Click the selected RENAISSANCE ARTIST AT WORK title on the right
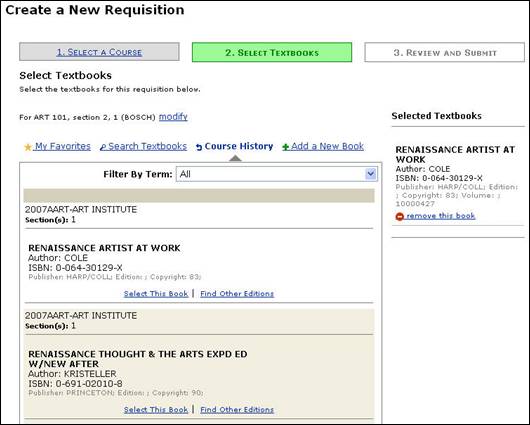 (x=455, y=154)
